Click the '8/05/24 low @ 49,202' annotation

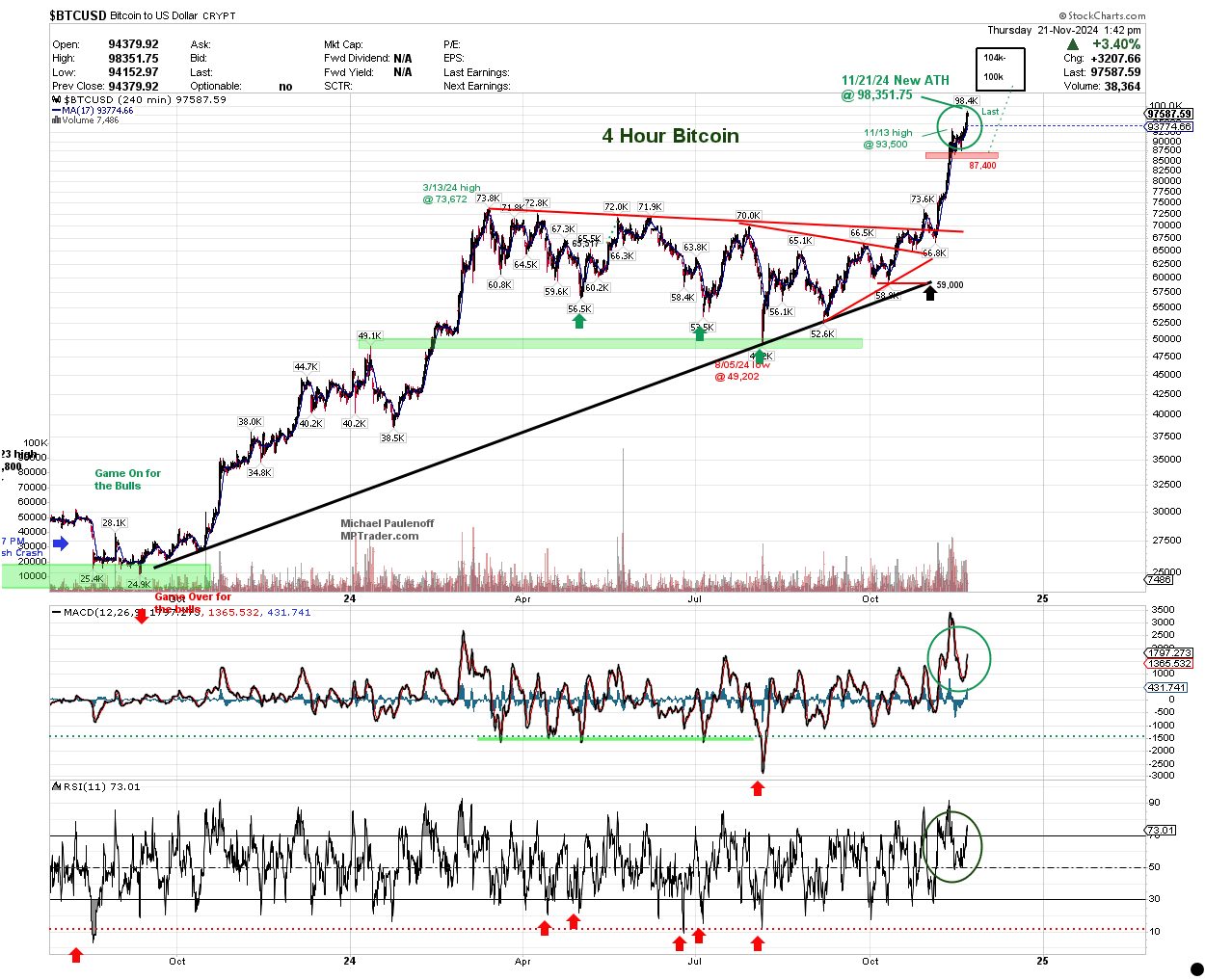click(740, 371)
